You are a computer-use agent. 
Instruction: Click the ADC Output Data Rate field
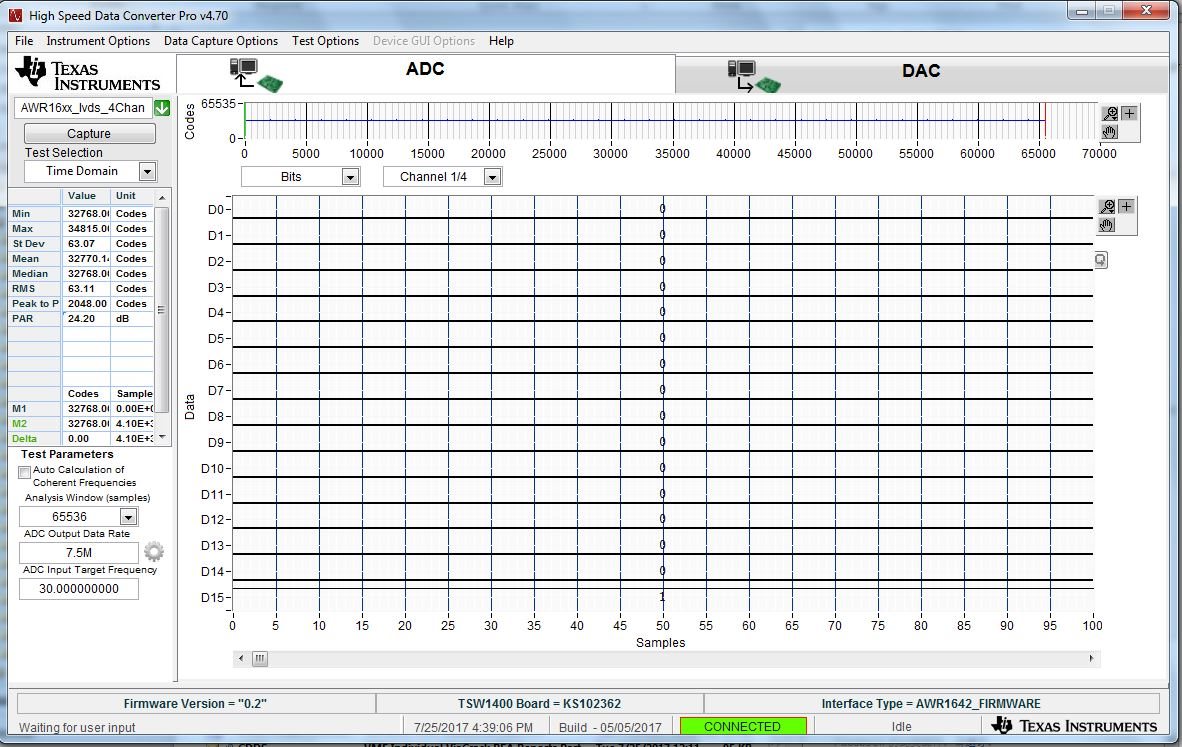point(79,553)
